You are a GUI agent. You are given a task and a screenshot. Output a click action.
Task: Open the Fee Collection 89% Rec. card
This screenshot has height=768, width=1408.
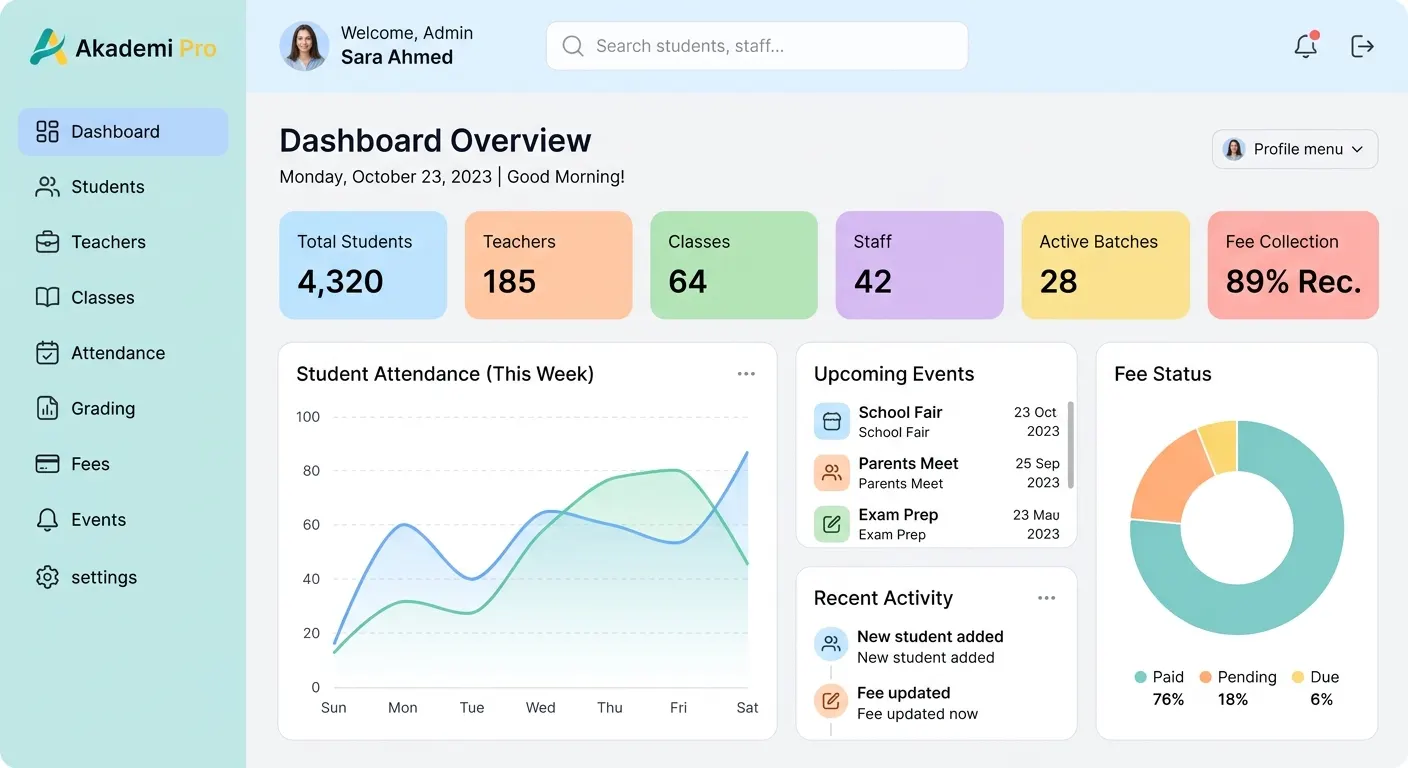(x=1293, y=265)
